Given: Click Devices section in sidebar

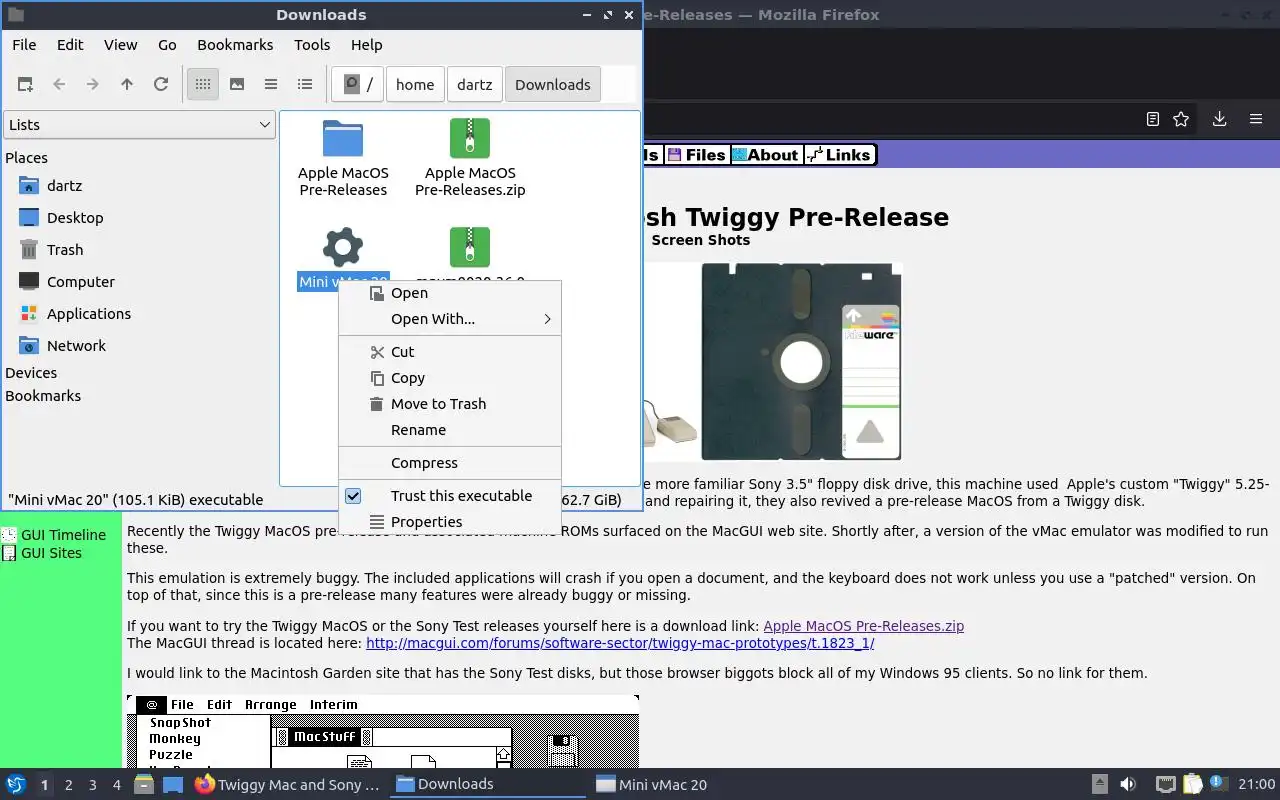Looking at the screenshot, I should tap(31, 373).
